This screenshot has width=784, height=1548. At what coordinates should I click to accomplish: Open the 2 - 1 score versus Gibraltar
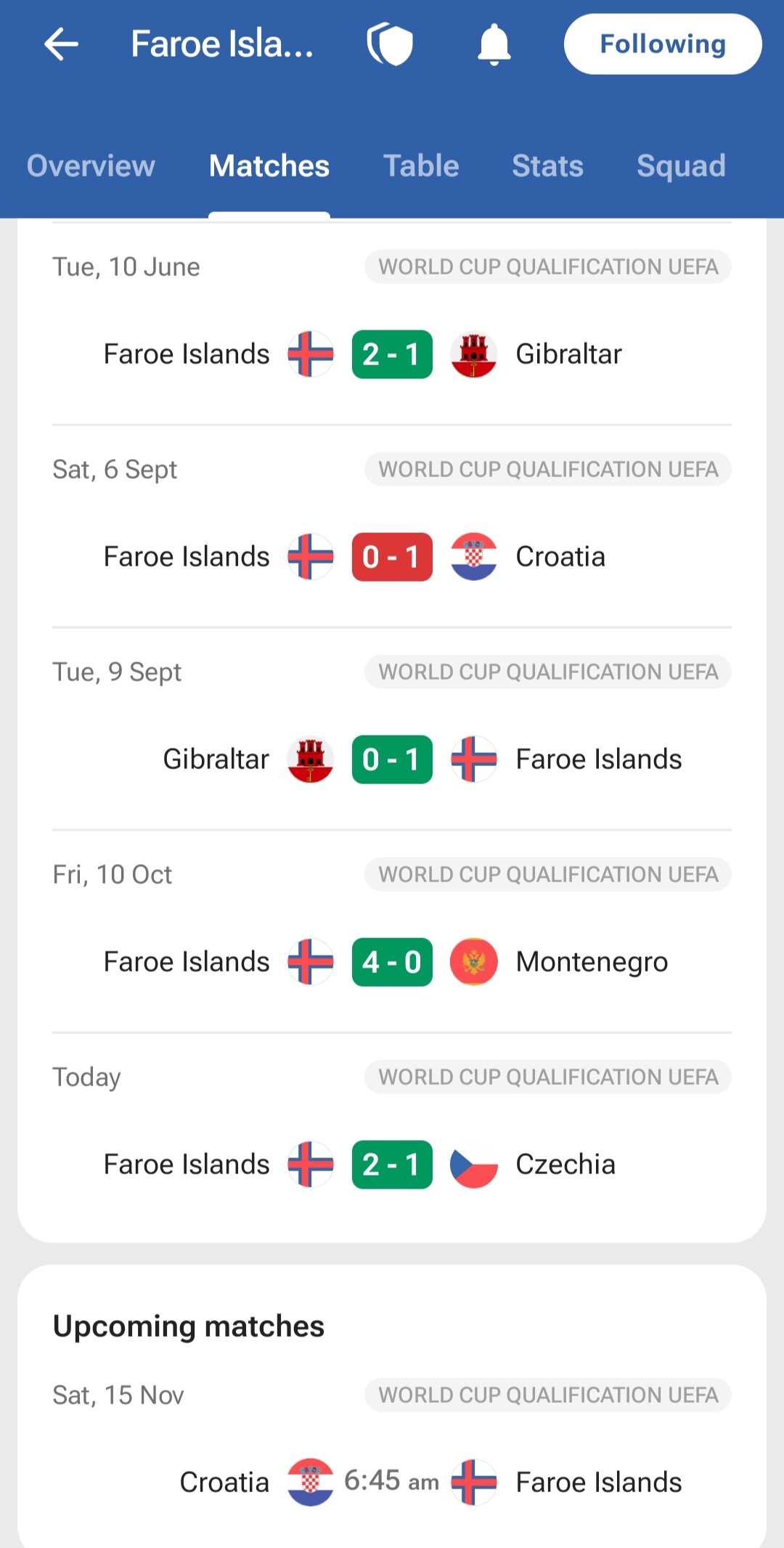pos(392,354)
